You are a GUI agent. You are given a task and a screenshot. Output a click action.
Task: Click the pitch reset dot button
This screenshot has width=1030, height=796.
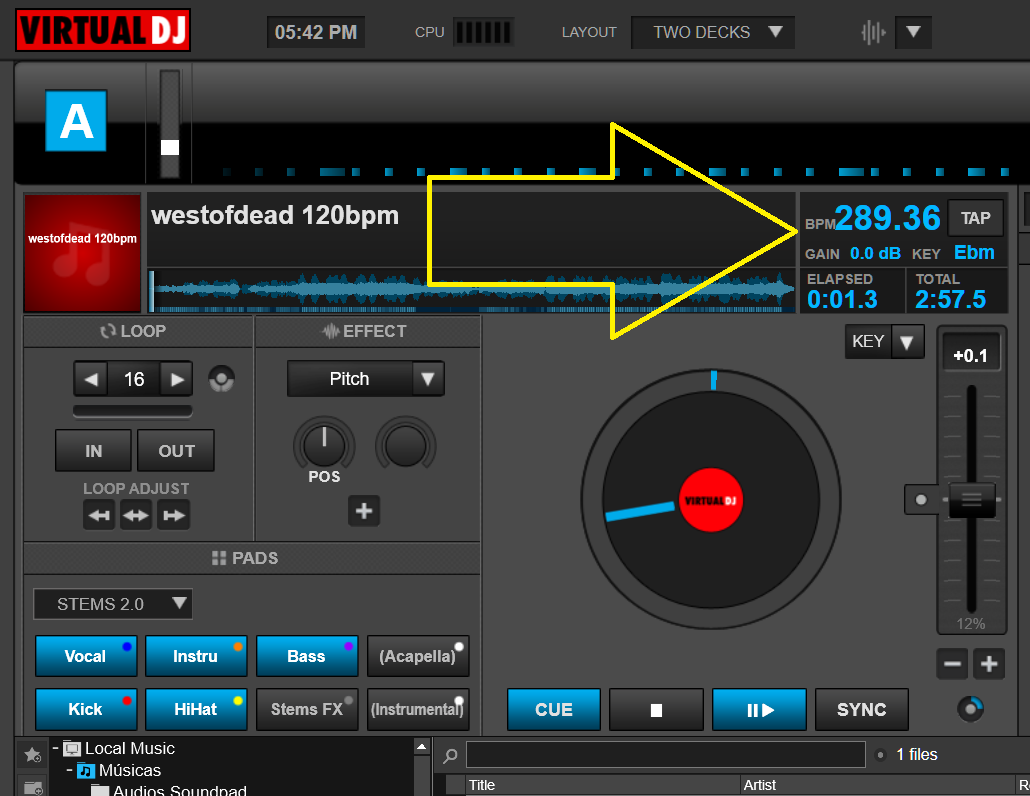pos(921,500)
